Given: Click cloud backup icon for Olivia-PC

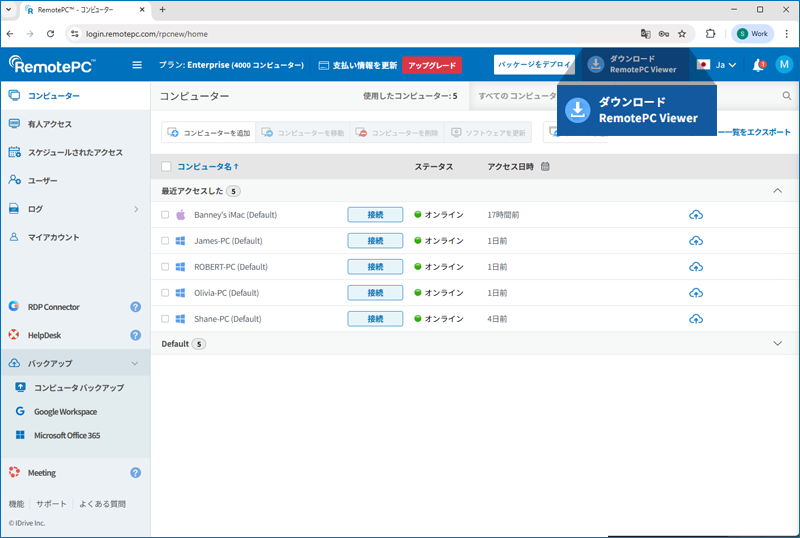Looking at the screenshot, I should pyautogui.click(x=696, y=293).
